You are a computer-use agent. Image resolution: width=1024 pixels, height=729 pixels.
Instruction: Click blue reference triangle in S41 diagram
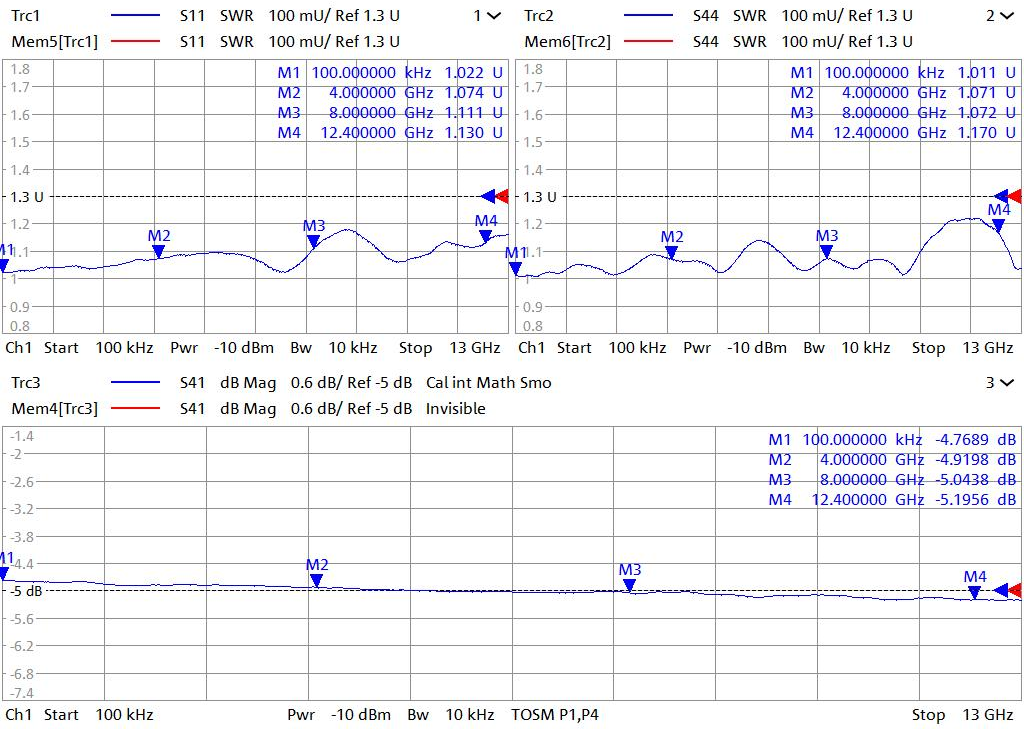tap(1001, 590)
